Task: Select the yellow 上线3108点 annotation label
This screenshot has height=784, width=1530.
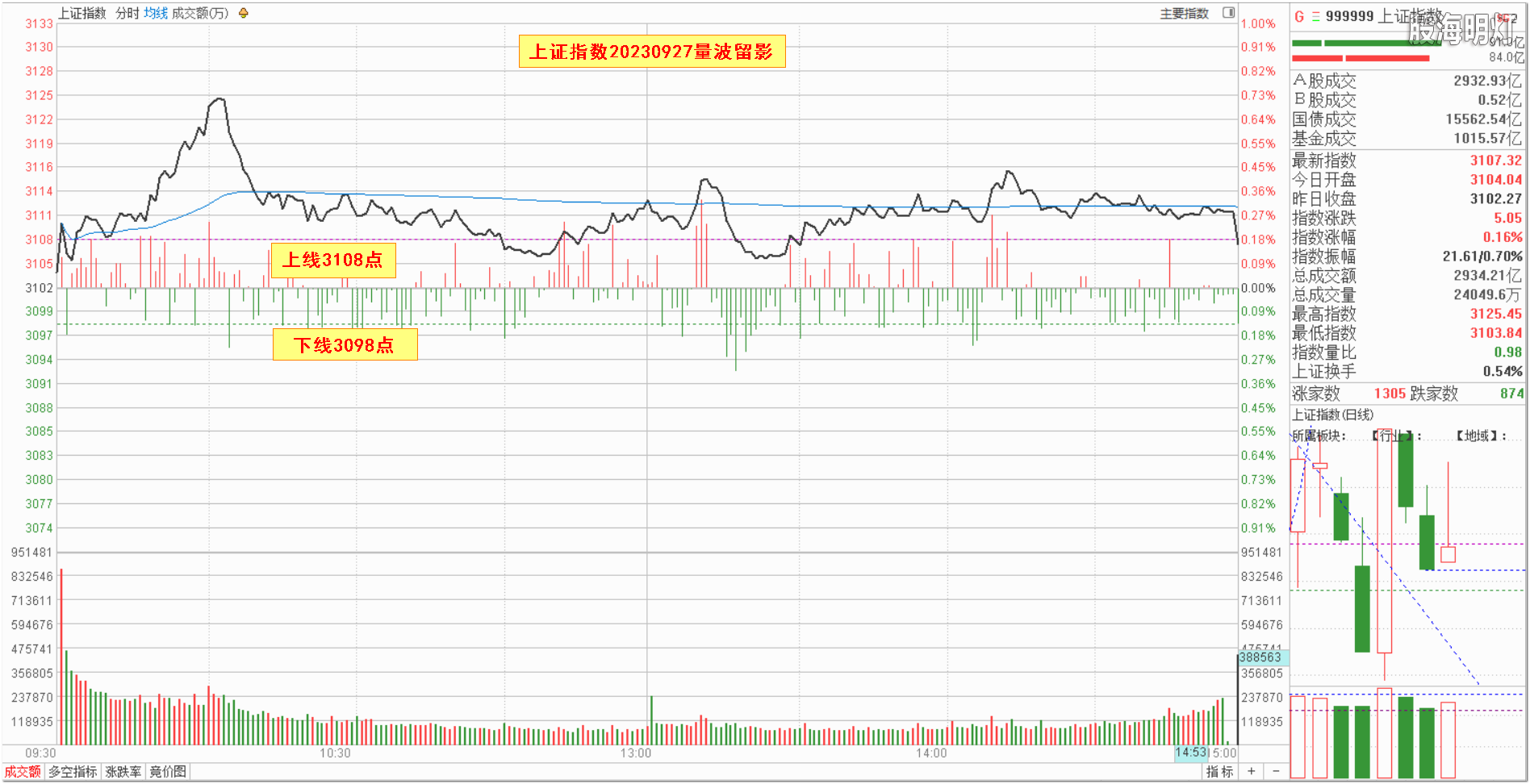Action: 332,260
